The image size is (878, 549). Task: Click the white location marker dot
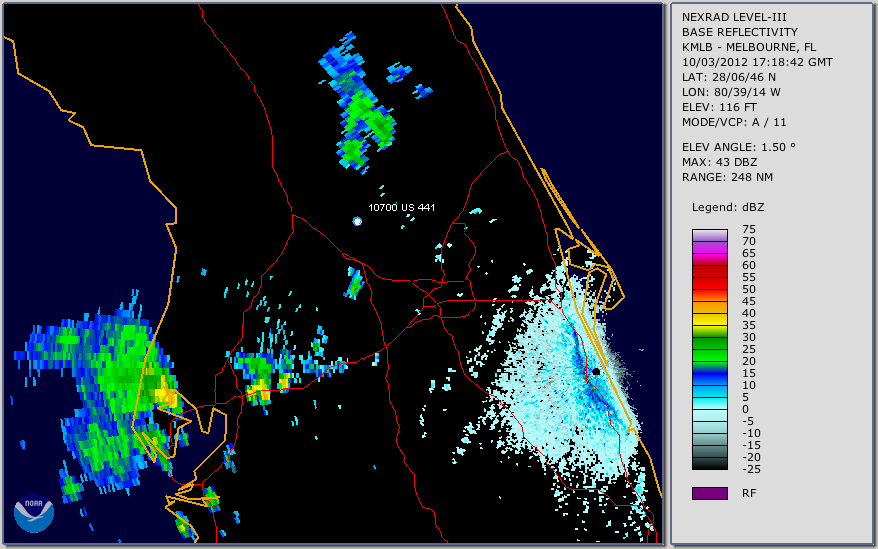(357, 221)
